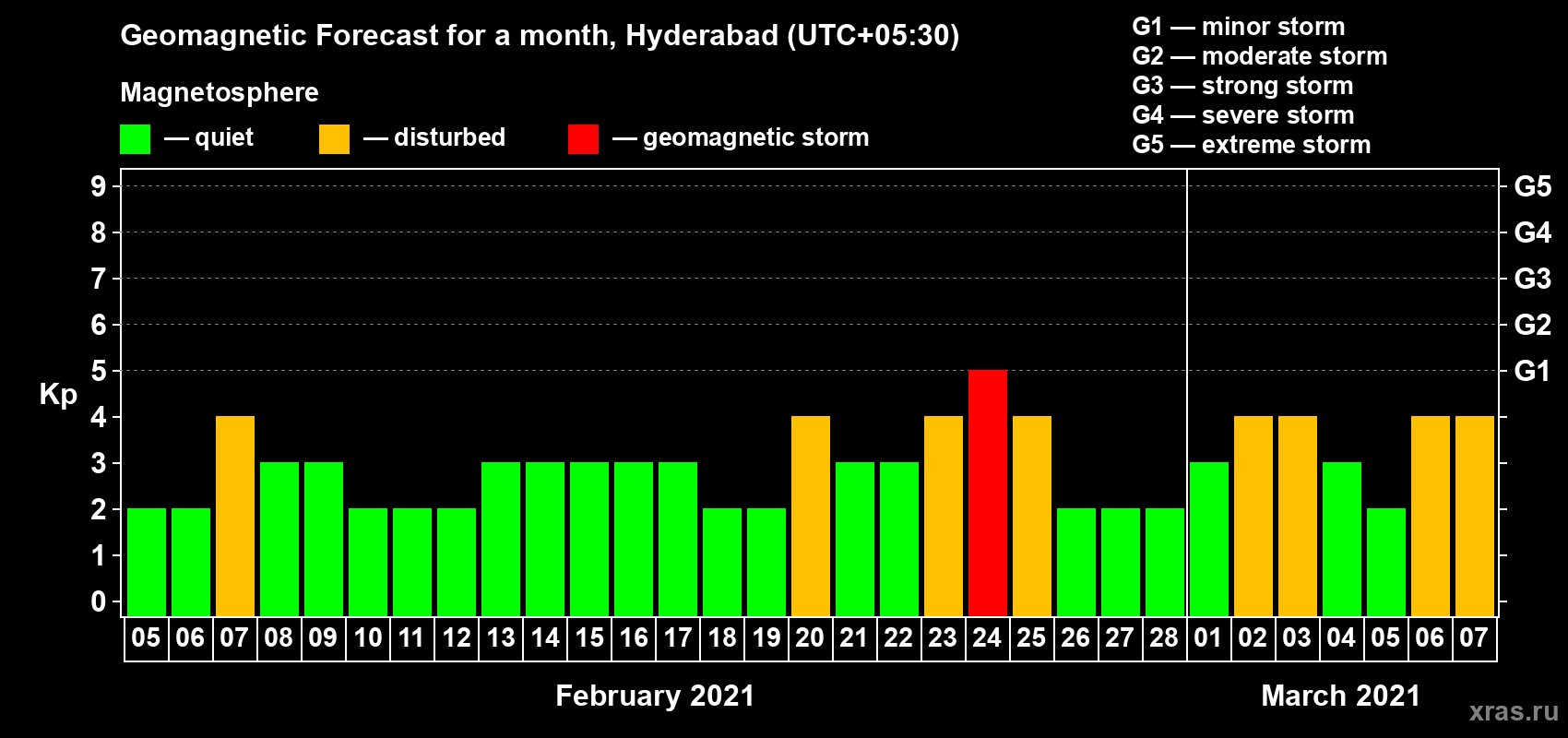Viewport: 1568px width, 738px height.
Task: Click the orange bar for February 25
Action: click(x=1032, y=516)
